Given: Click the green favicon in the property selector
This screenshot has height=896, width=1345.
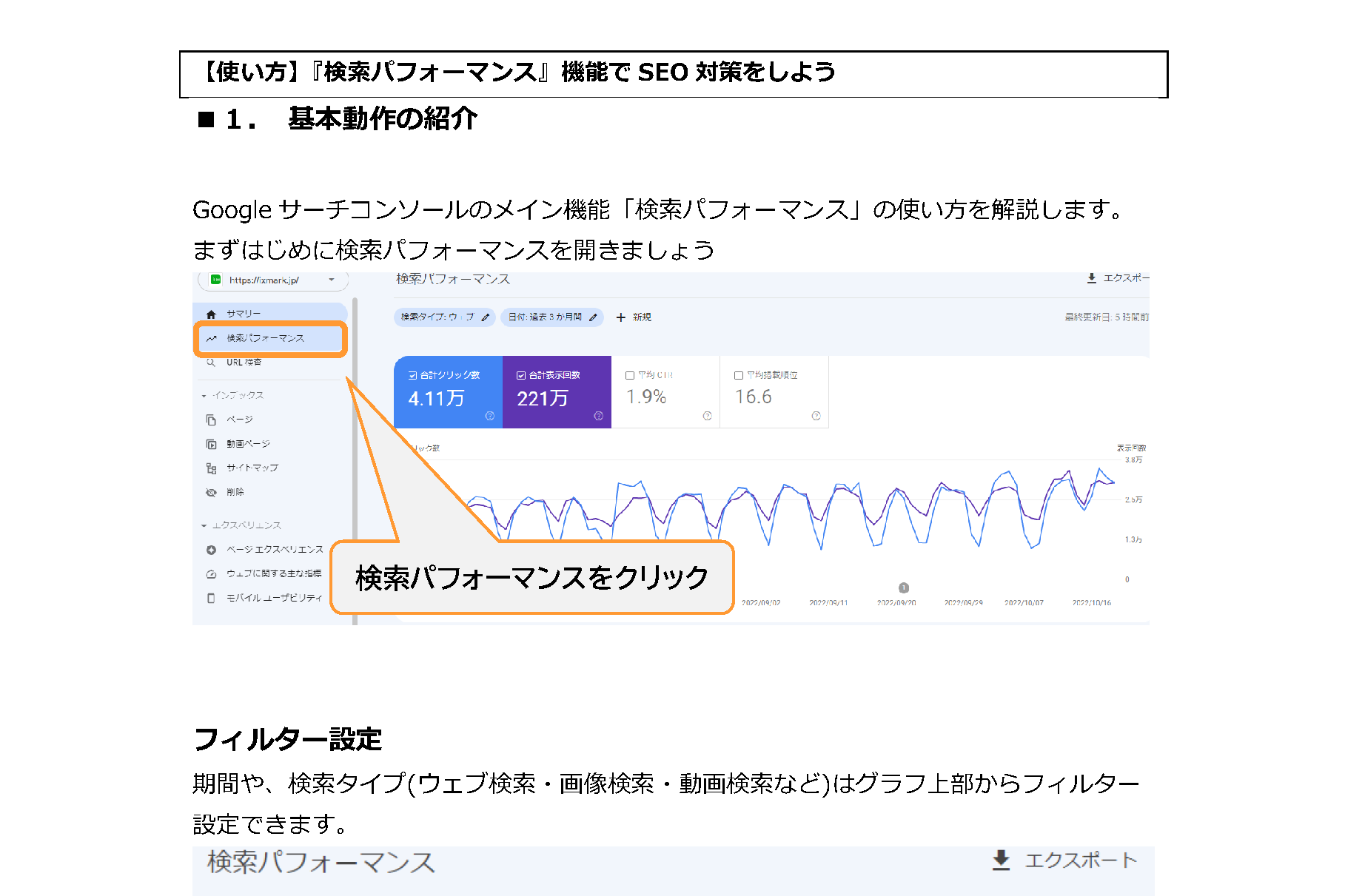Looking at the screenshot, I should tap(215, 280).
